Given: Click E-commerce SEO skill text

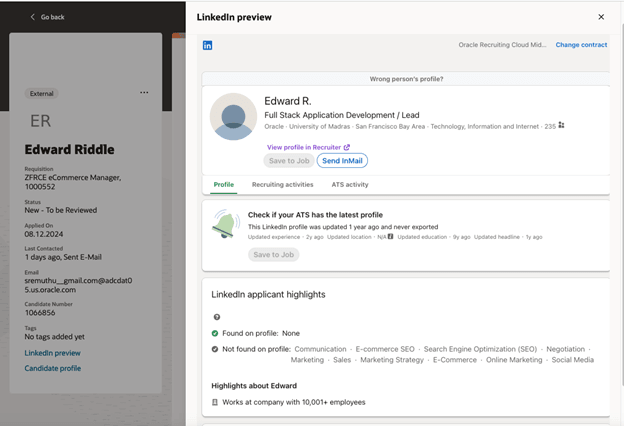Looking at the screenshot, I should (x=385, y=349).
